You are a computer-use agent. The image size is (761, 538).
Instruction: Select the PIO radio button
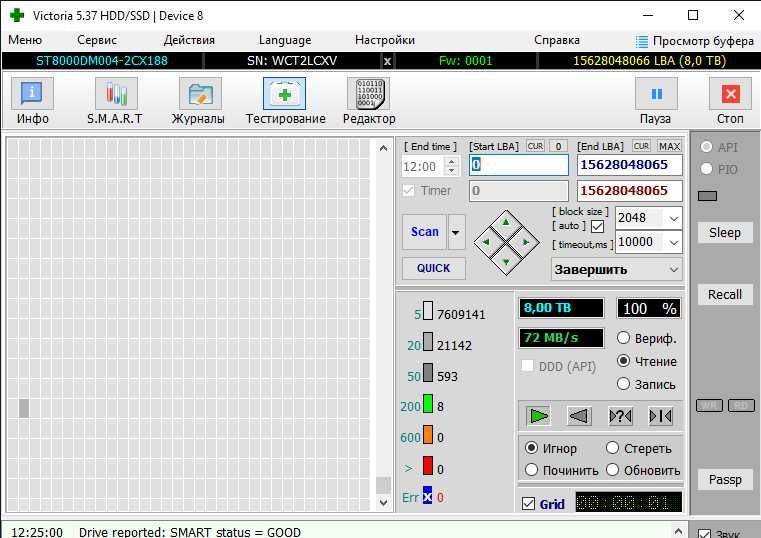click(x=707, y=169)
